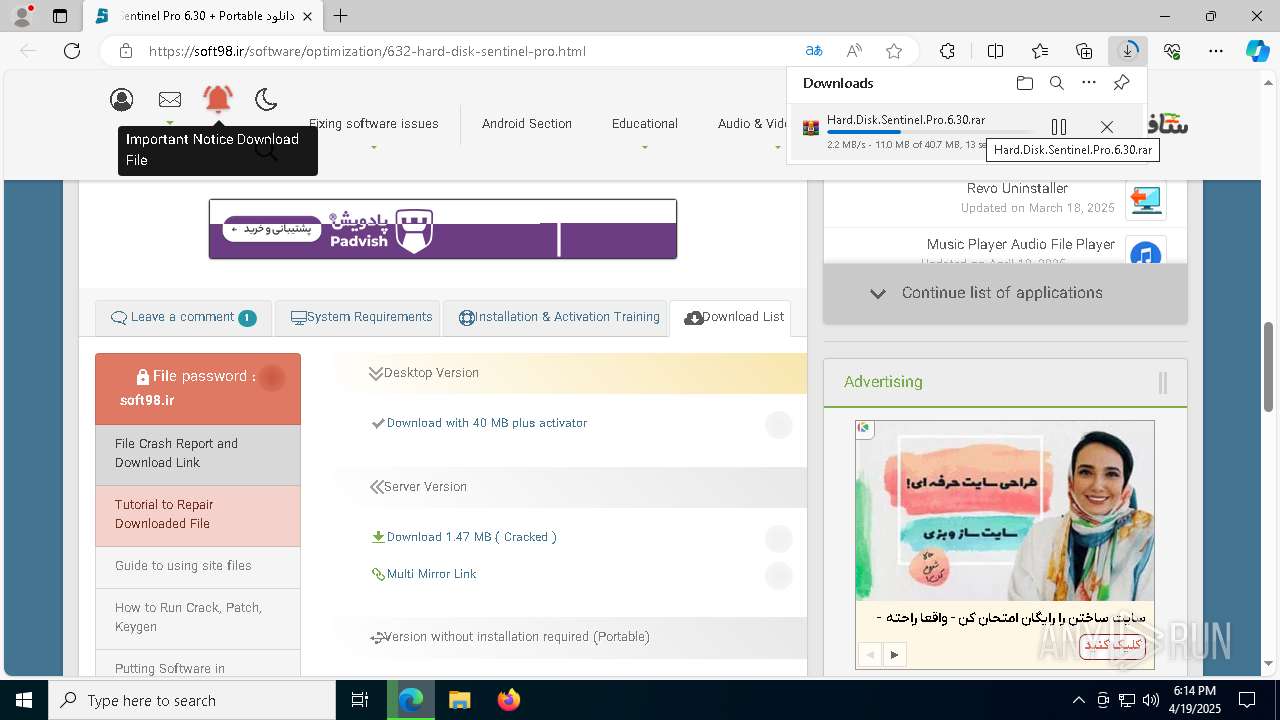Image resolution: width=1280 pixels, height=720 pixels.
Task: Open the extensions puzzle icon
Action: pyautogui.click(x=947, y=51)
